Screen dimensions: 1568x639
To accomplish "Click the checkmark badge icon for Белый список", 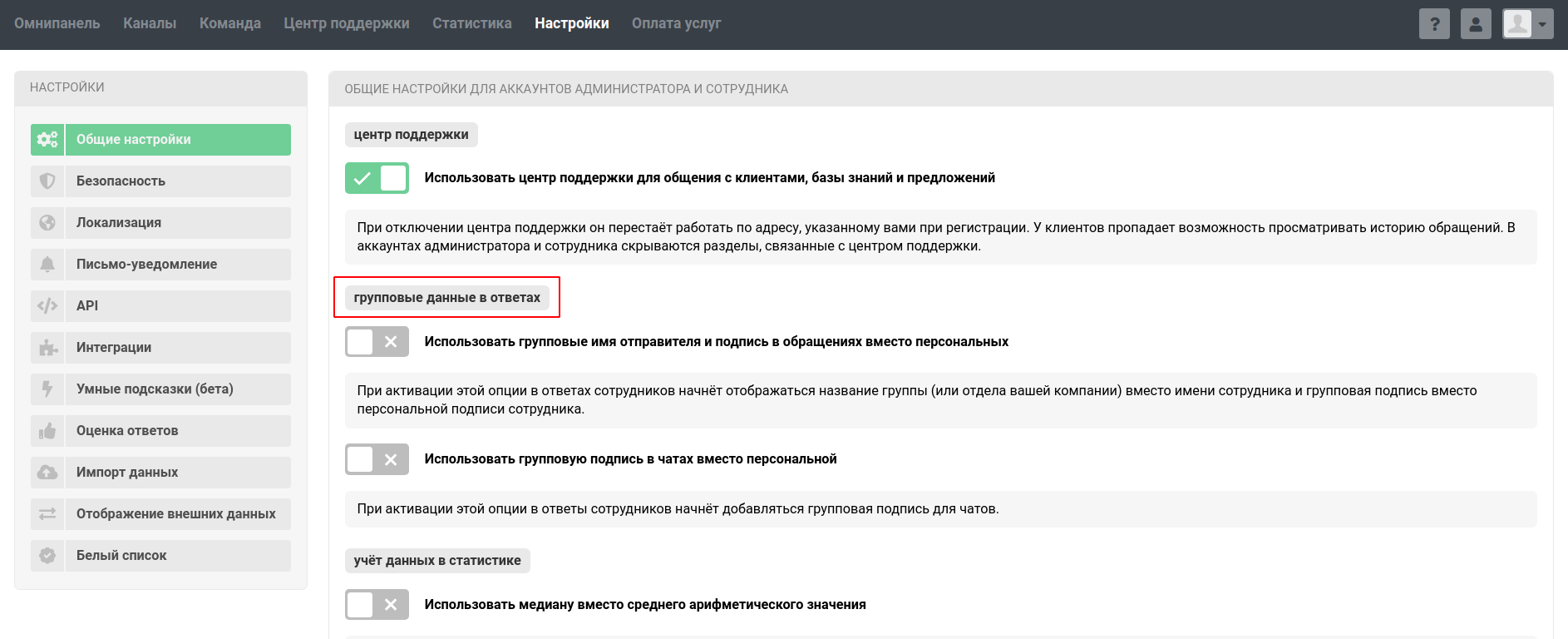I will pos(47,556).
